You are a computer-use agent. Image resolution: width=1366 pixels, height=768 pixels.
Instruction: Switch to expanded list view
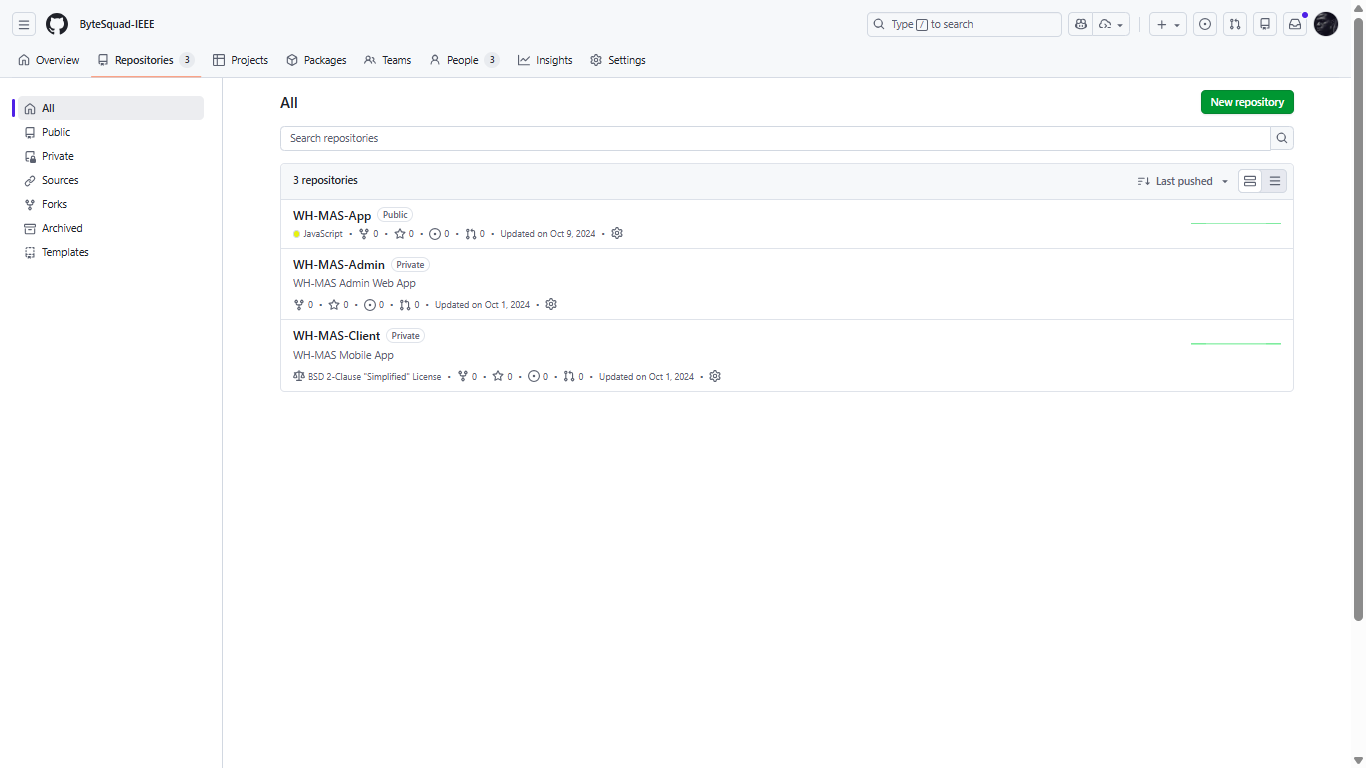pos(1250,181)
